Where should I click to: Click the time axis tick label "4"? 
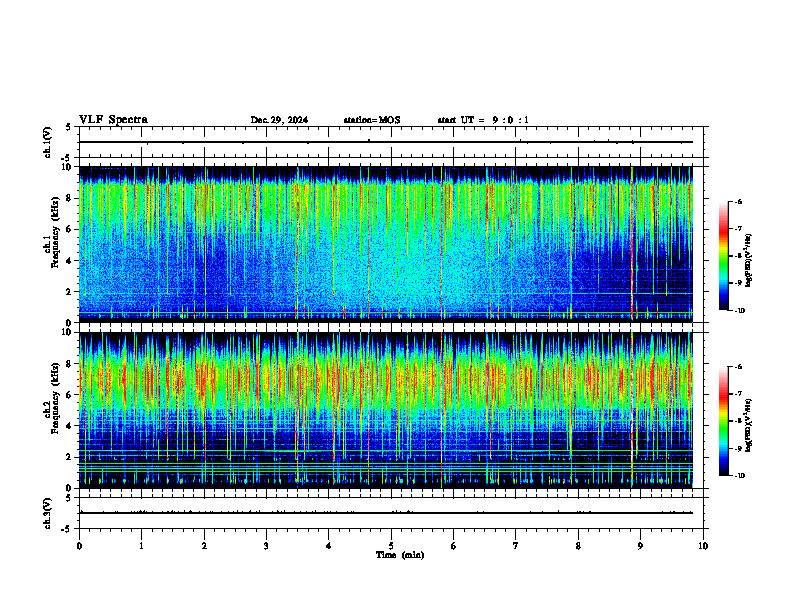coord(329,546)
